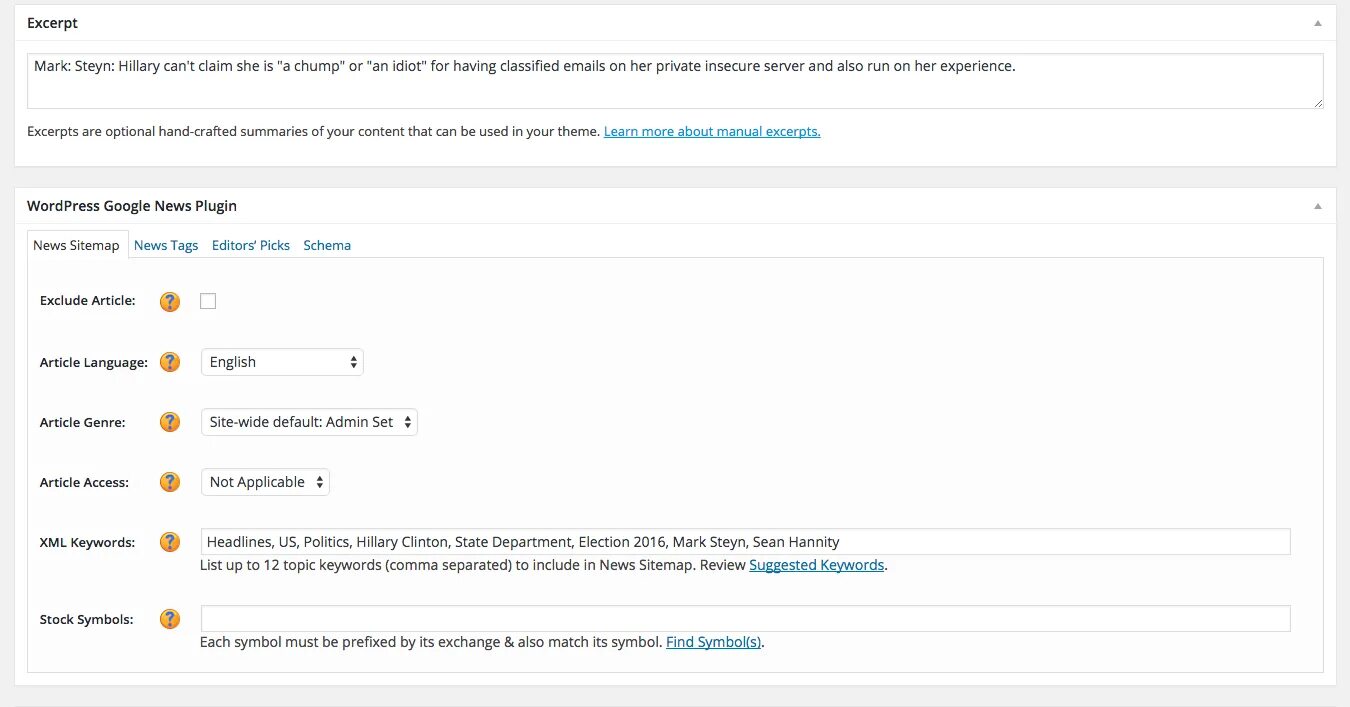
Task: Click into the Excerpt text area
Action: [675, 81]
